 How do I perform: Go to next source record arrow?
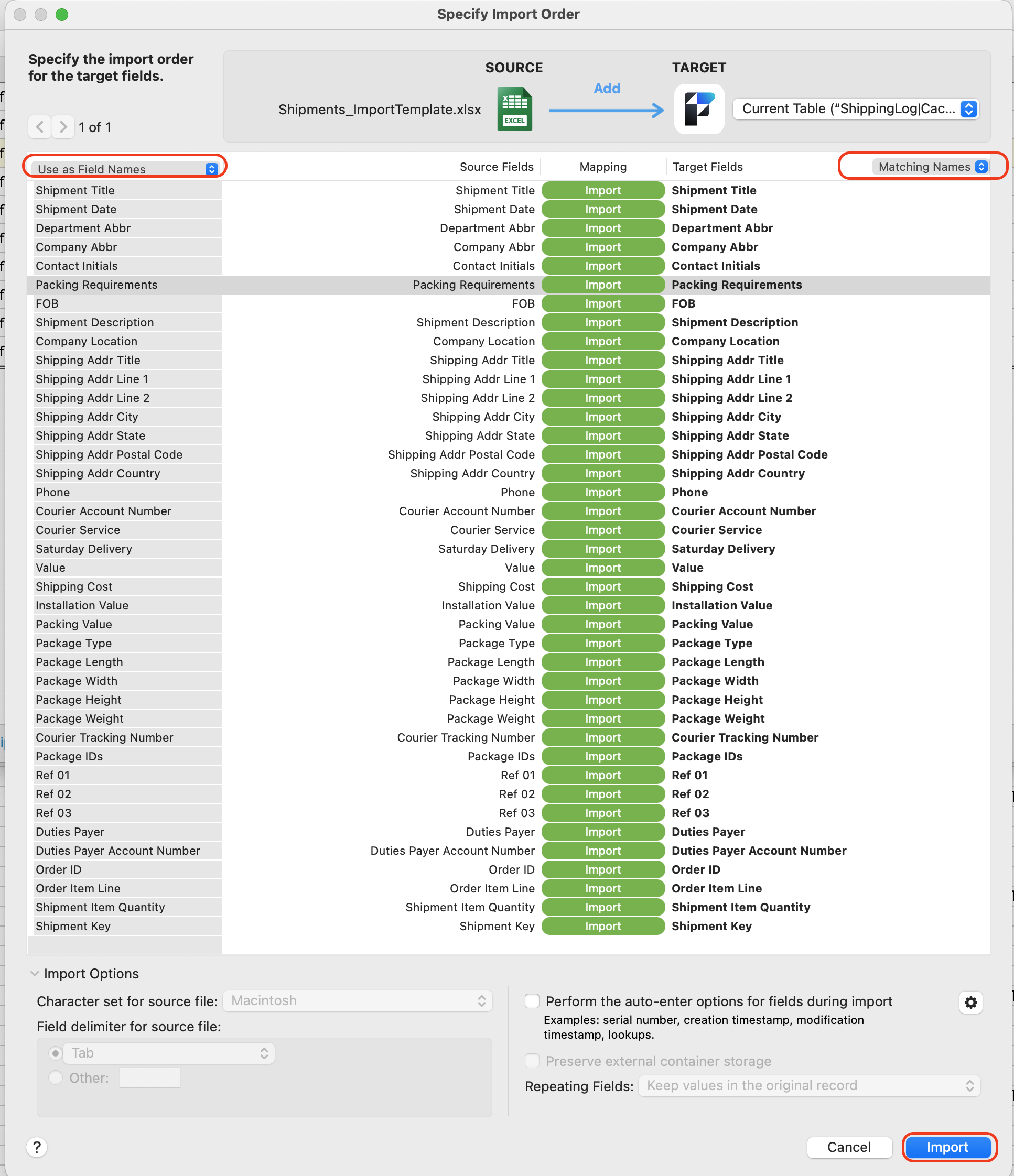[x=63, y=127]
